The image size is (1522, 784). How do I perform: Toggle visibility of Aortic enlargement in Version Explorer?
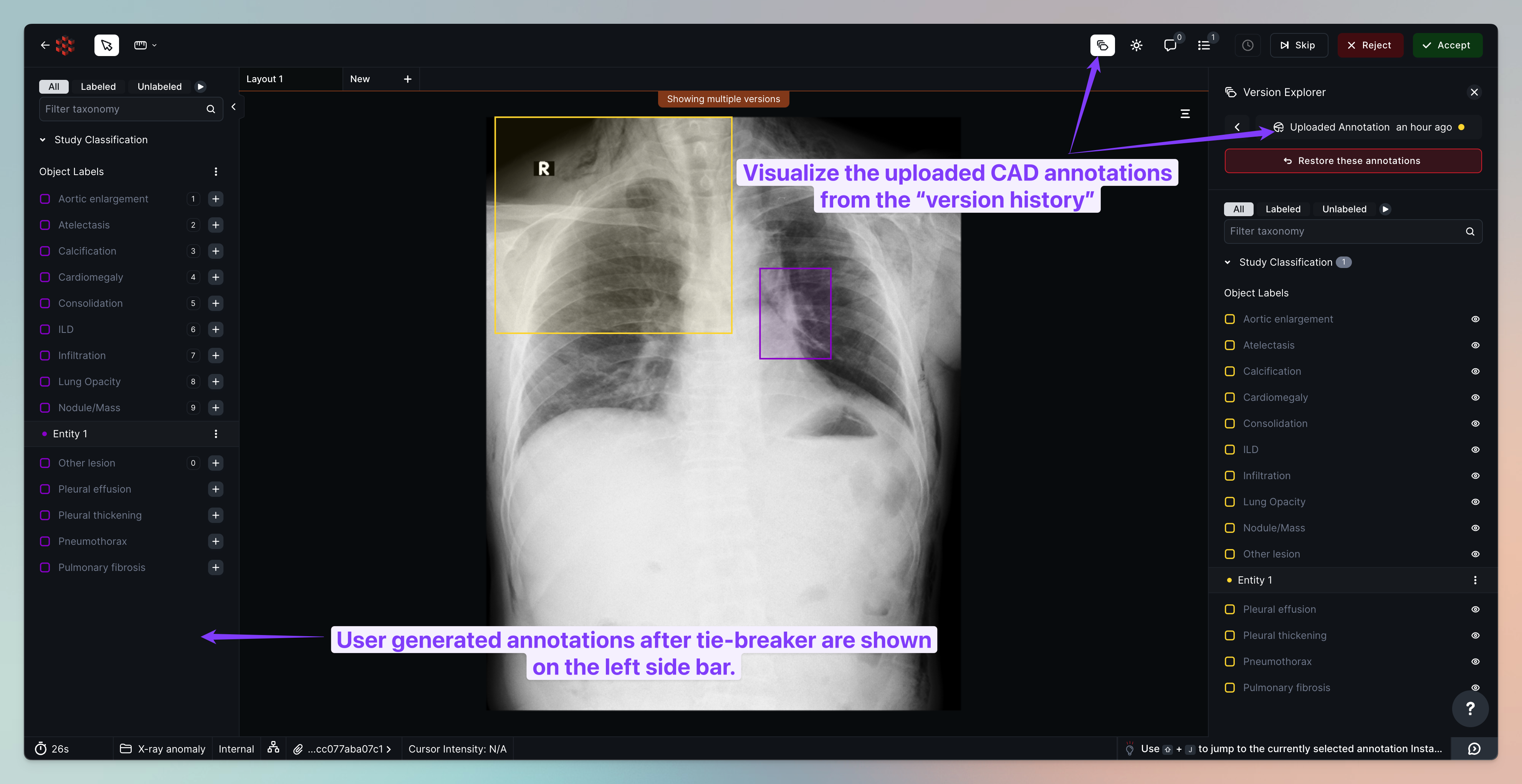coord(1475,319)
